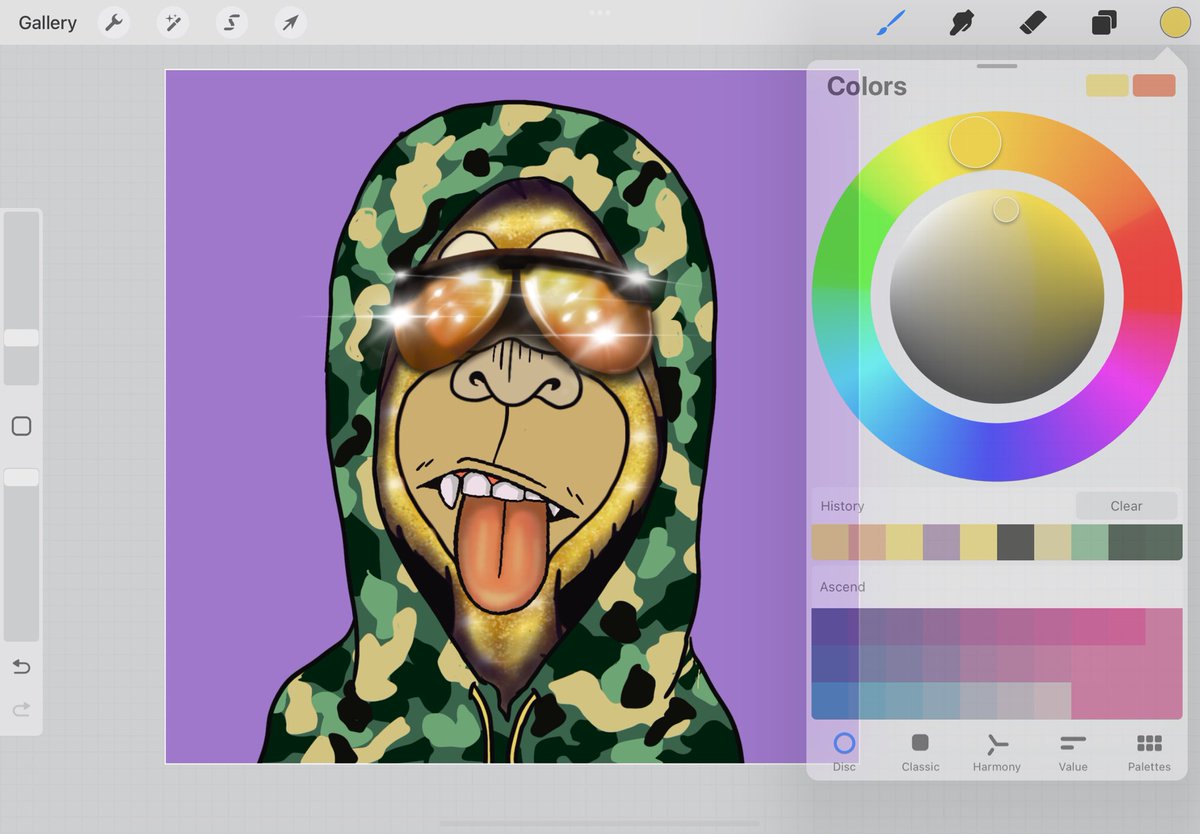Click the Colors panel grab handle
This screenshot has width=1200, height=834.
click(x=996, y=66)
